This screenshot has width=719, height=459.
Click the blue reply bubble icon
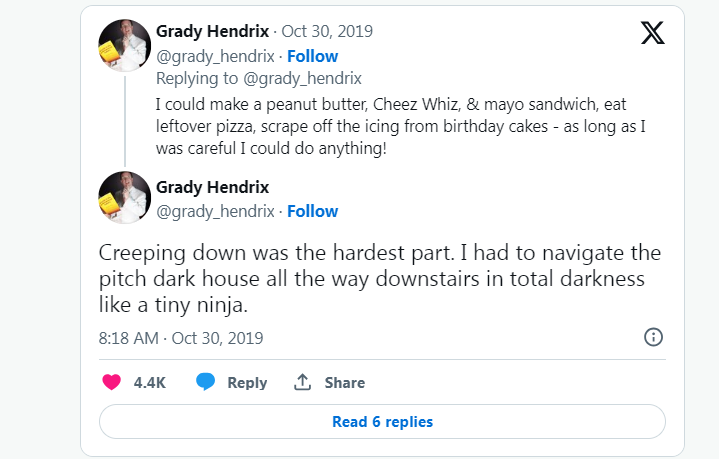(206, 382)
